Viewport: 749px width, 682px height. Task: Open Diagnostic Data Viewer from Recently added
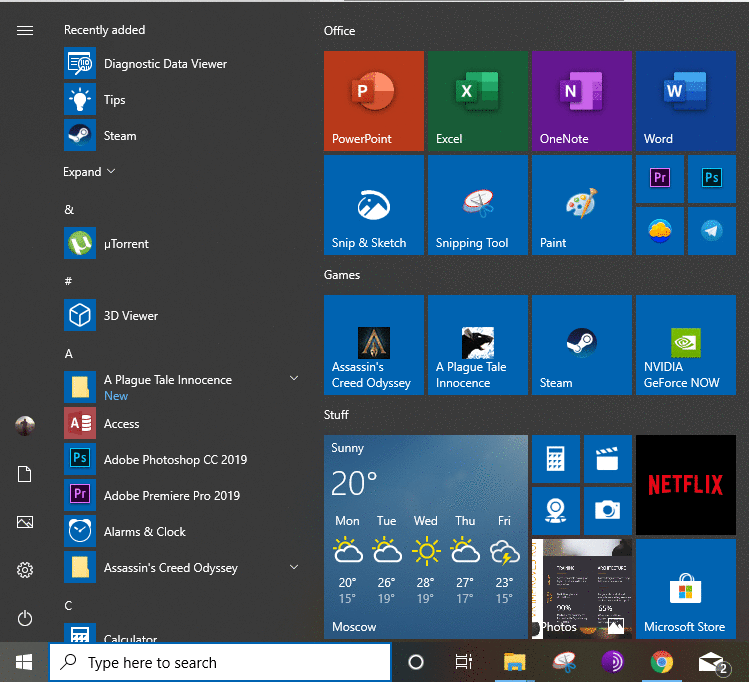click(184, 64)
